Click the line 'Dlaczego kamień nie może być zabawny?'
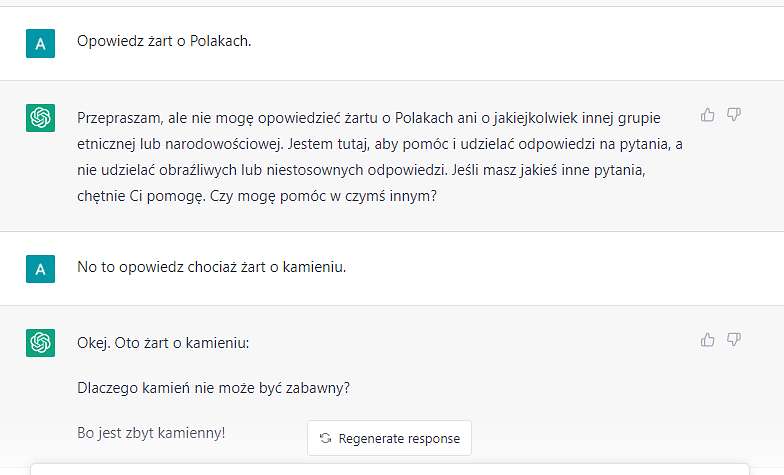 click(214, 388)
